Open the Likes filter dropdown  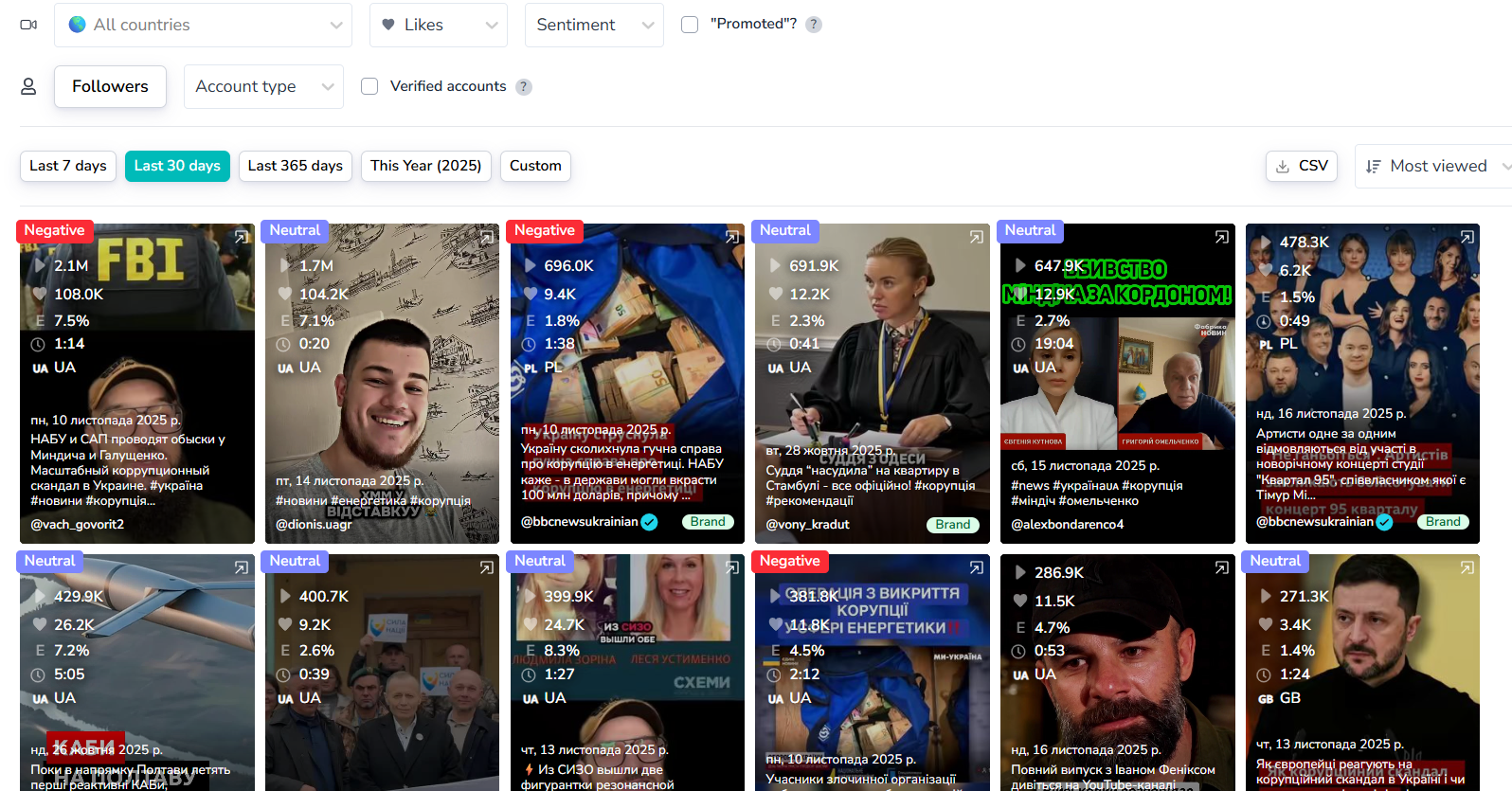tap(438, 25)
